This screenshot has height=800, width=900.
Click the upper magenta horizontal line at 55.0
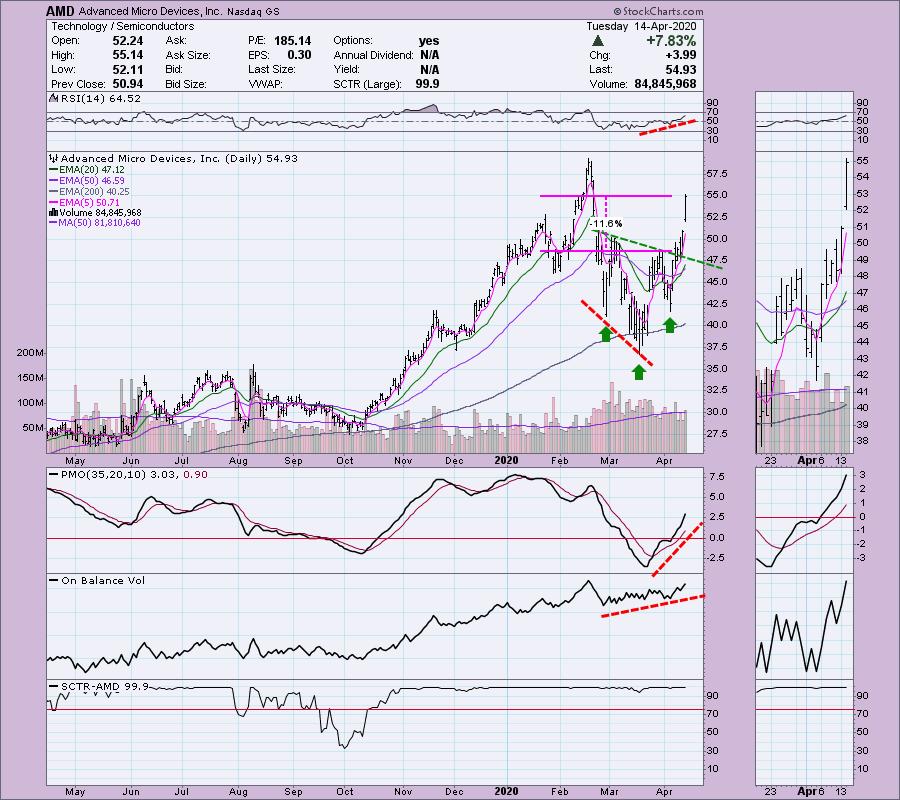(x=606, y=196)
